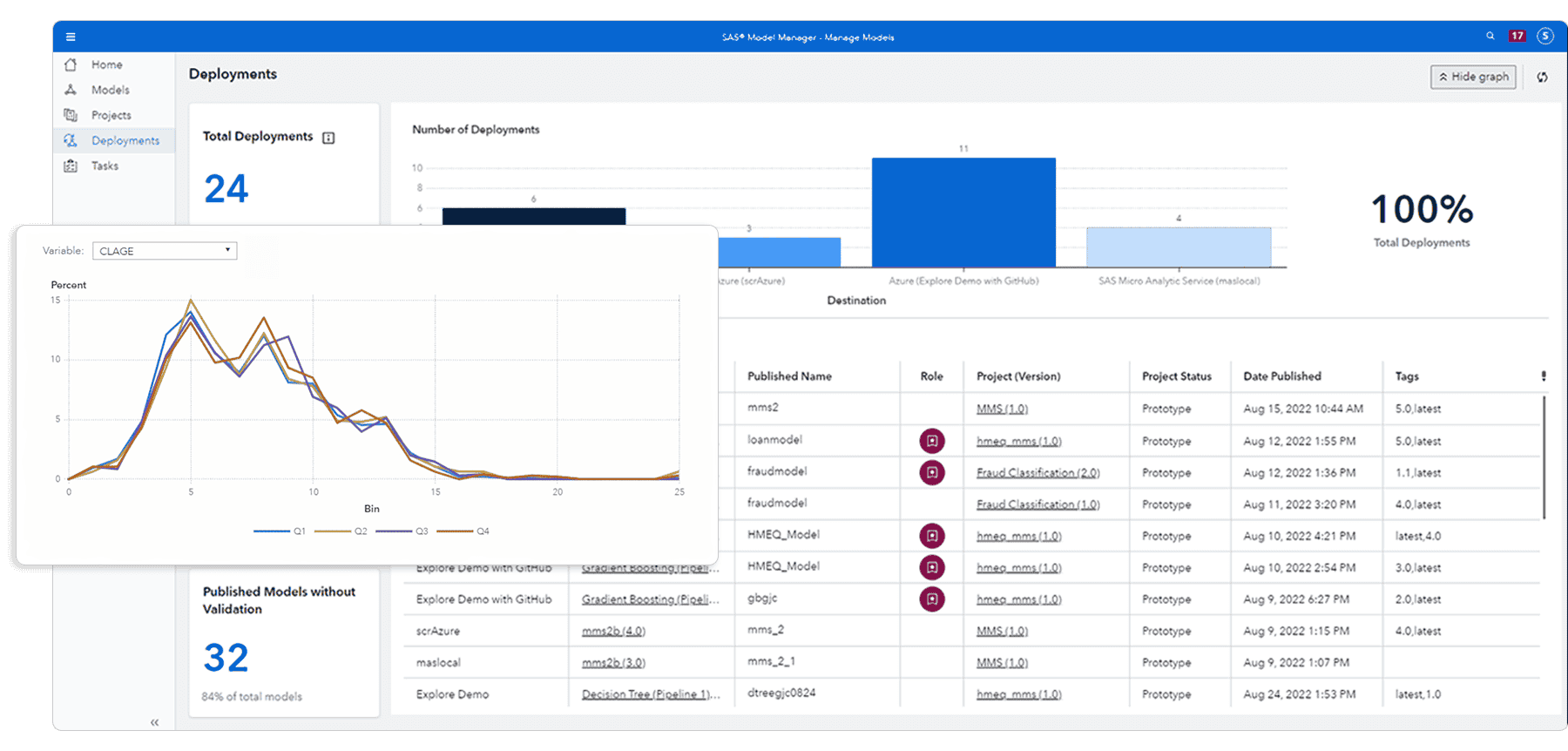1568x751 pixels.
Task: Click the Q2 legend entry
Action: [x=341, y=531]
